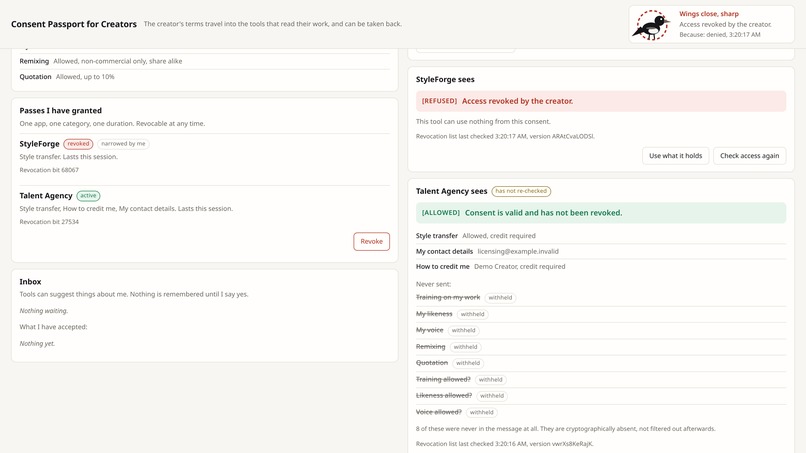The image size is (806, 453).
Task: Select the How to credit me row
Action: [601, 267]
